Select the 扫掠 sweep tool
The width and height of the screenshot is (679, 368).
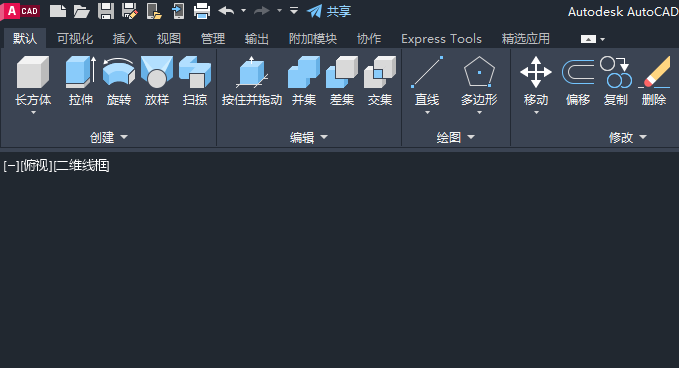(195, 81)
